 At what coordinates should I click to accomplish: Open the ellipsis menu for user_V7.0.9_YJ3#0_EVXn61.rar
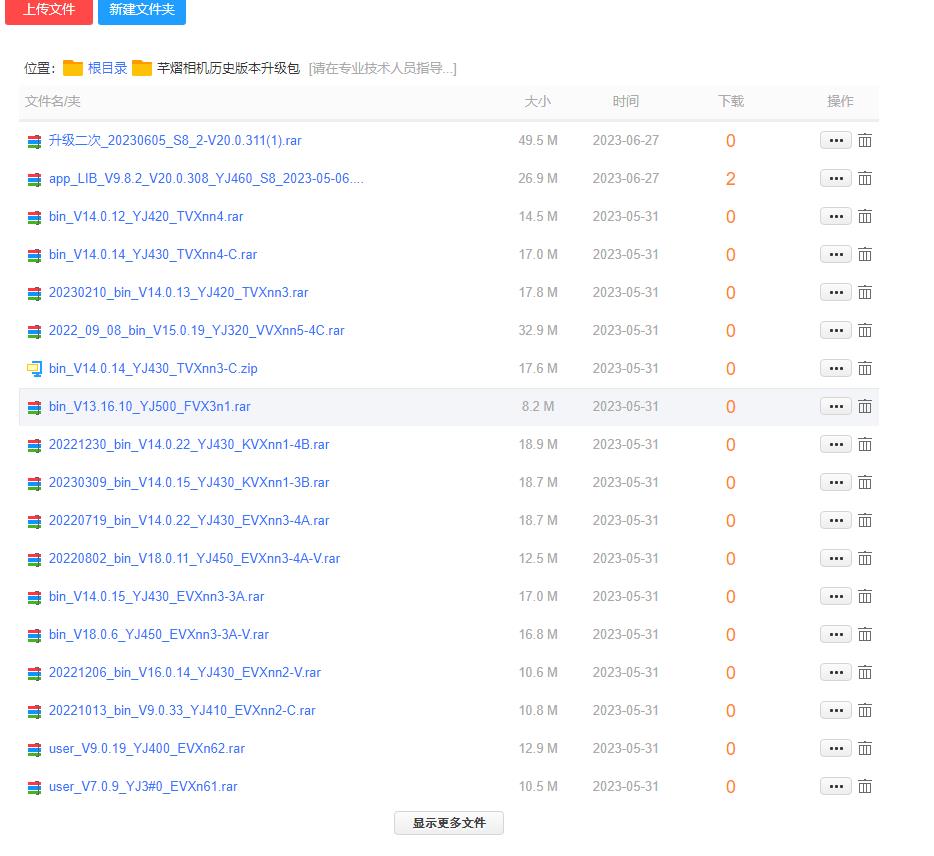point(835,787)
